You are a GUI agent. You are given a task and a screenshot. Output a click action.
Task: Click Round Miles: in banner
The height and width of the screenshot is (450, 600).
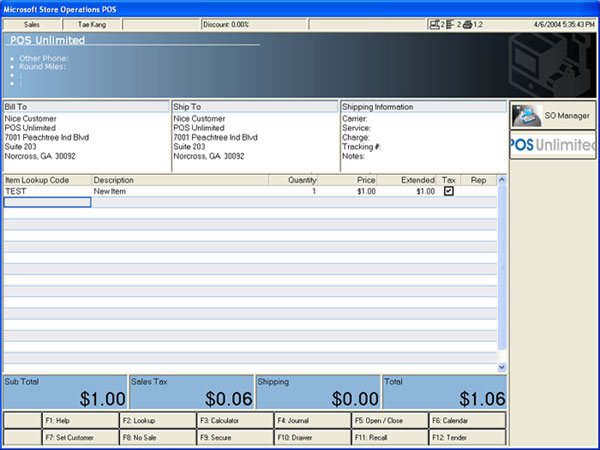[x=42, y=67]
